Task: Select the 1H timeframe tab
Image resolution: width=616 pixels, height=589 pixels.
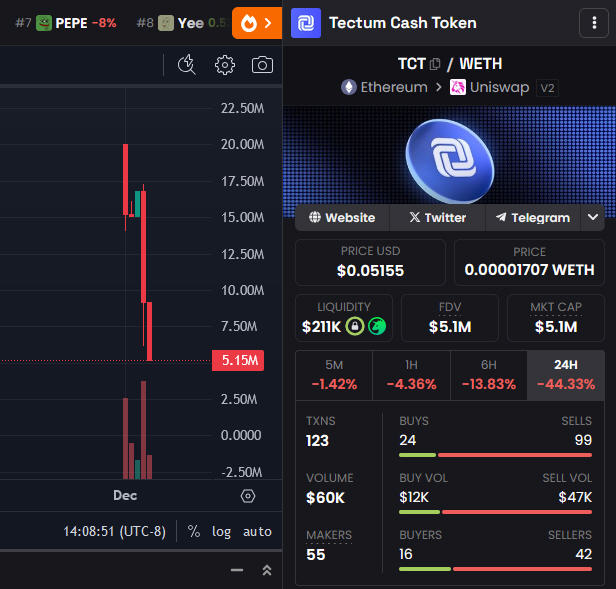Action: 411,376
